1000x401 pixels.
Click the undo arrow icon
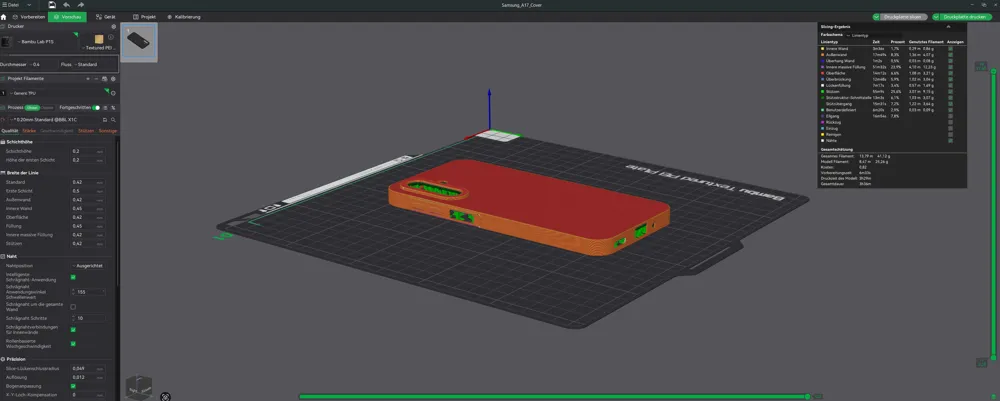pyautogui.click(x=67, y=4)
